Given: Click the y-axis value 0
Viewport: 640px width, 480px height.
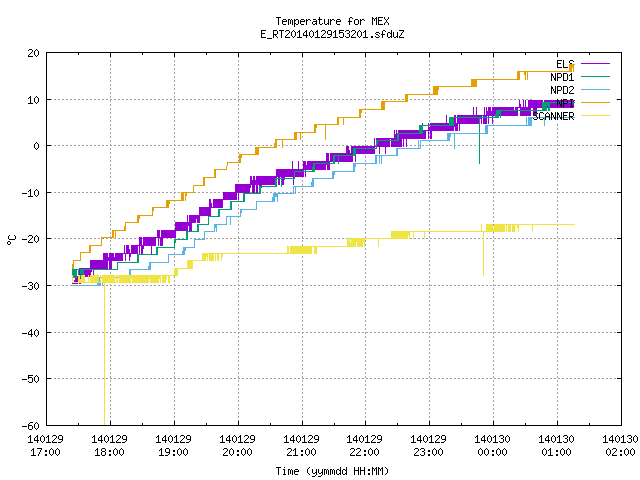Looking at the screenshot, I should (x=36, y=146).
